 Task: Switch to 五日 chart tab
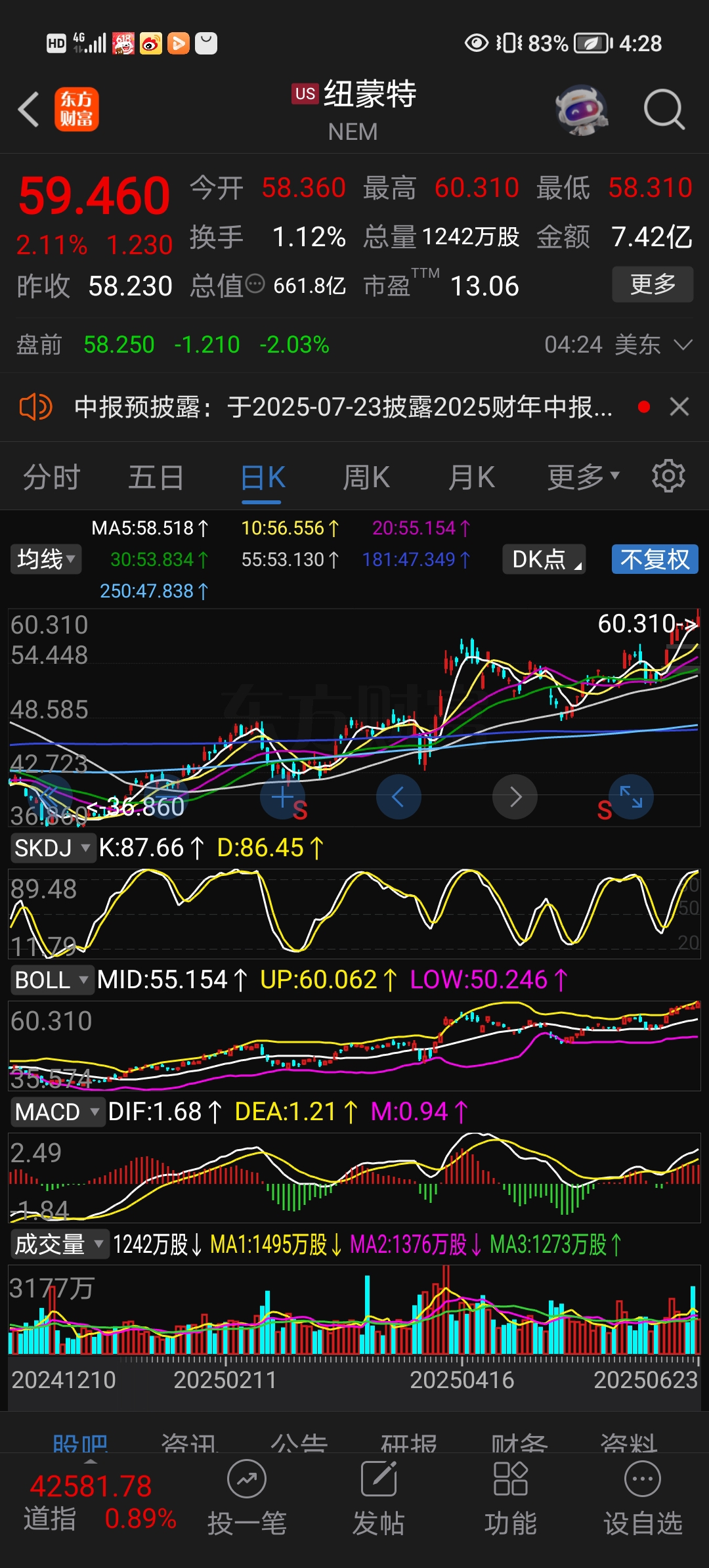pyautogui.click(x=156, y=477)
